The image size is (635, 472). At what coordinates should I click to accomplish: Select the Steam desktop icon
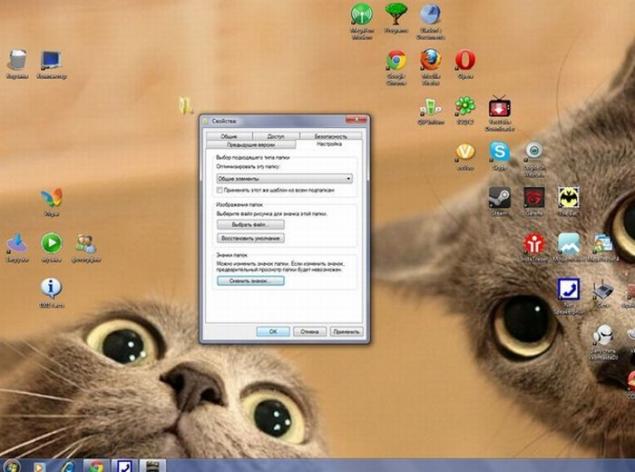pyautogui.click(x=499, y=198)
